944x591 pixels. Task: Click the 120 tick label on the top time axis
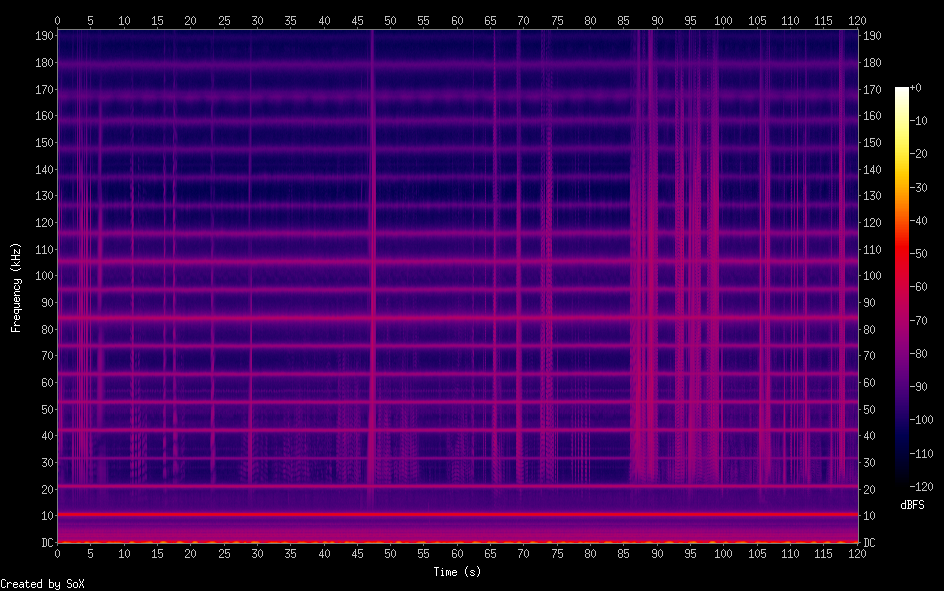pyautogui.click(x=857, y=20)
